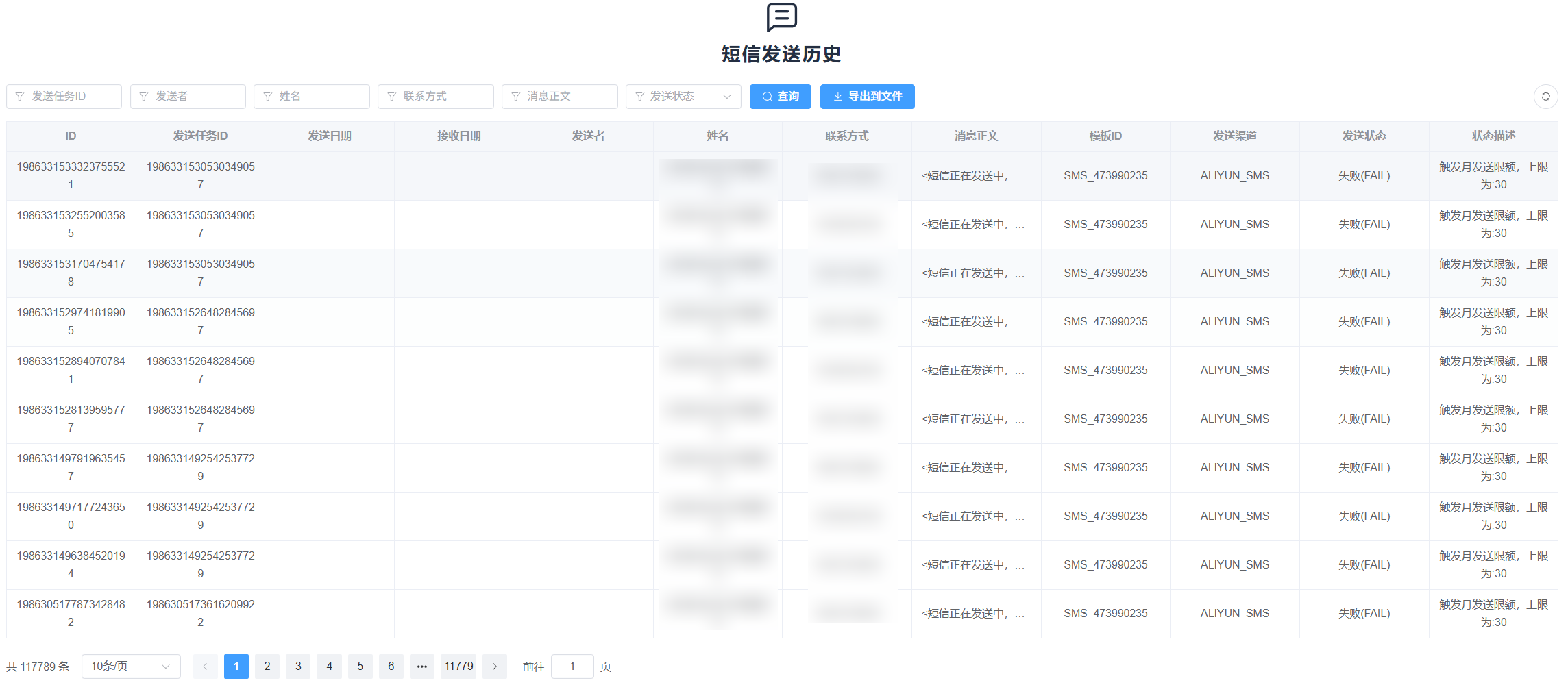Click the next page arrow icon
Screen dimensions: 1568x685
click(x=494, y=667)
